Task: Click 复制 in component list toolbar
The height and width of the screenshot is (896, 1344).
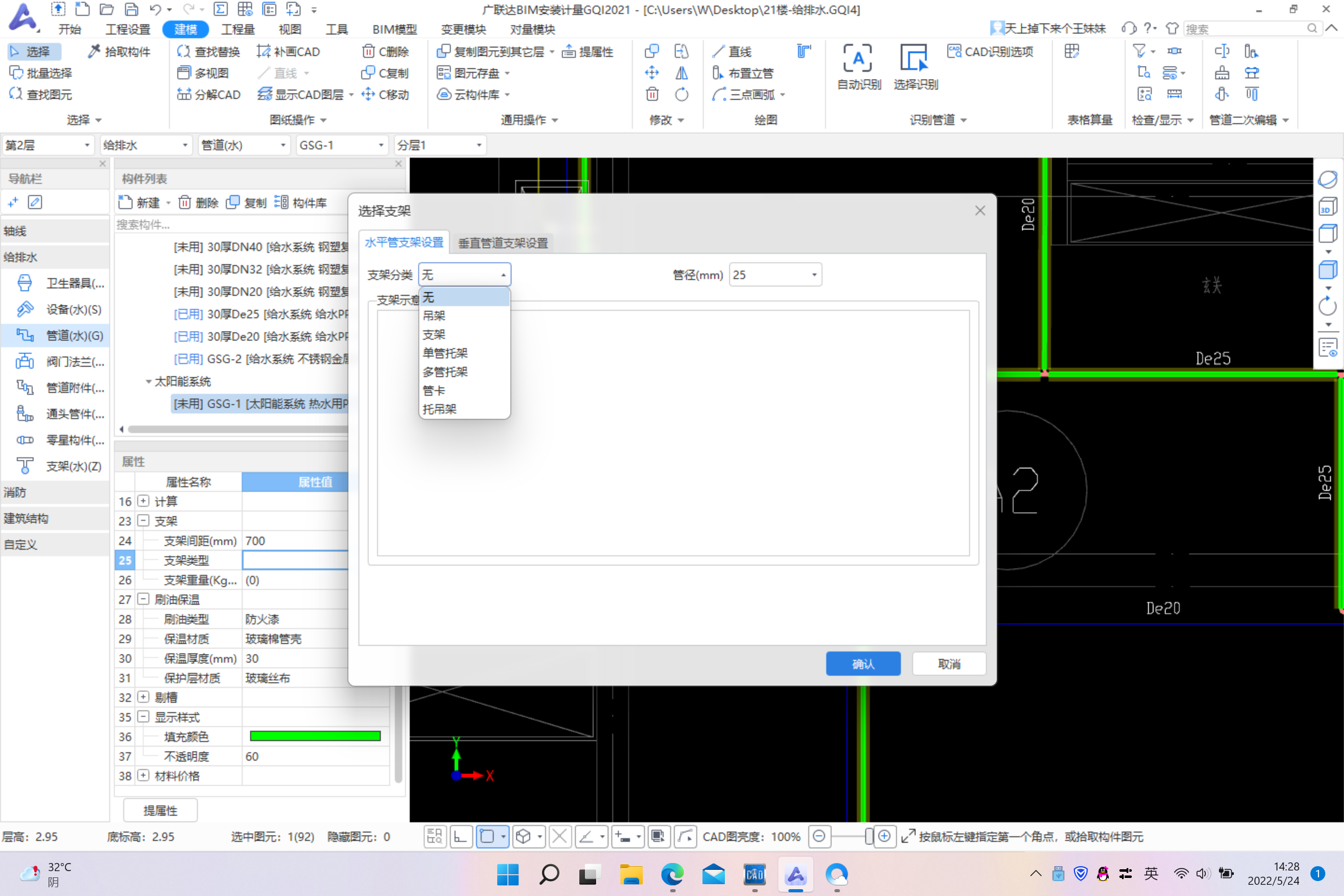Action: 246,203
